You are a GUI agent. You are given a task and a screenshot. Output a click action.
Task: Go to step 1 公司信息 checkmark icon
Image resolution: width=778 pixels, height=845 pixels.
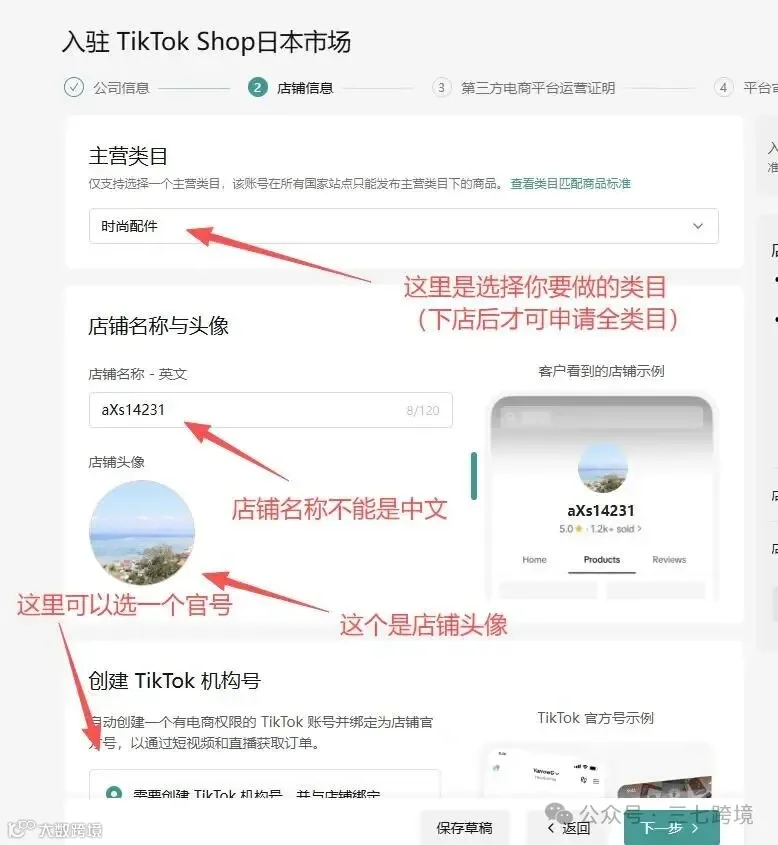(74, 87)
